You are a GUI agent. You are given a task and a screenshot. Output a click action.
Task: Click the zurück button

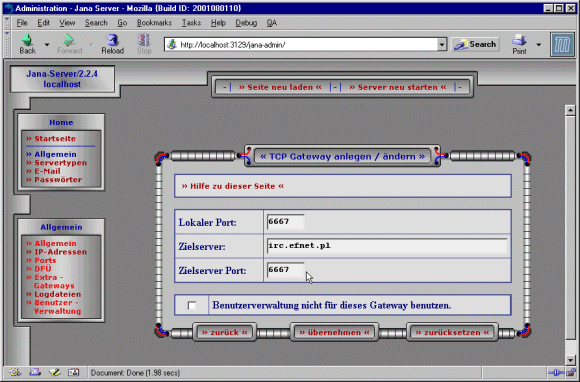[224, 332]
